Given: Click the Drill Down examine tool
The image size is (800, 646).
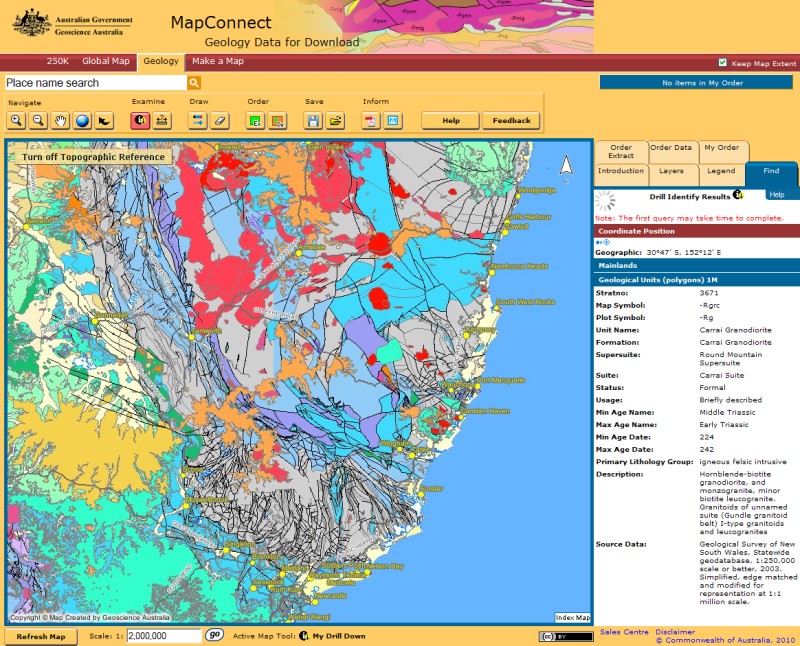Looking at the screenshot, I should [x=140, y=121].
